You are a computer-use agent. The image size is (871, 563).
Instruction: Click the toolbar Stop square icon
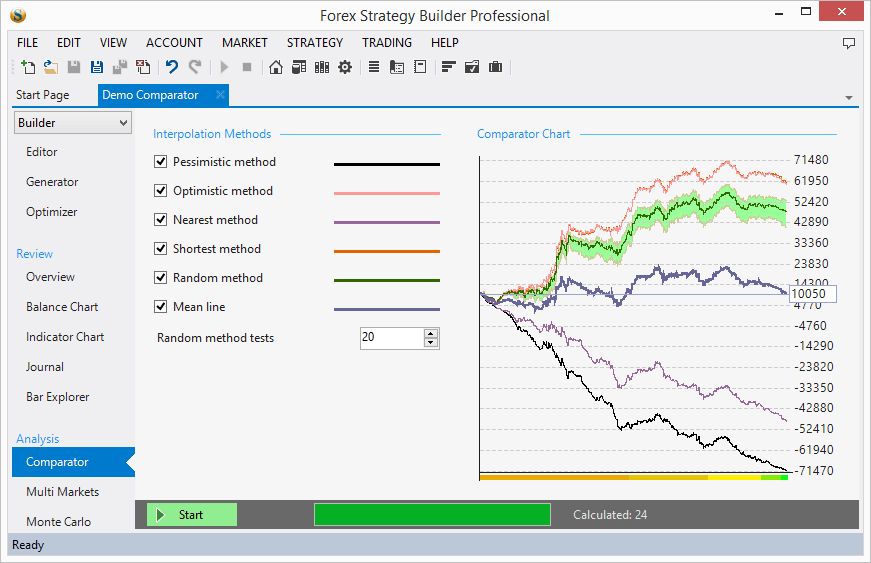[247, 67]
